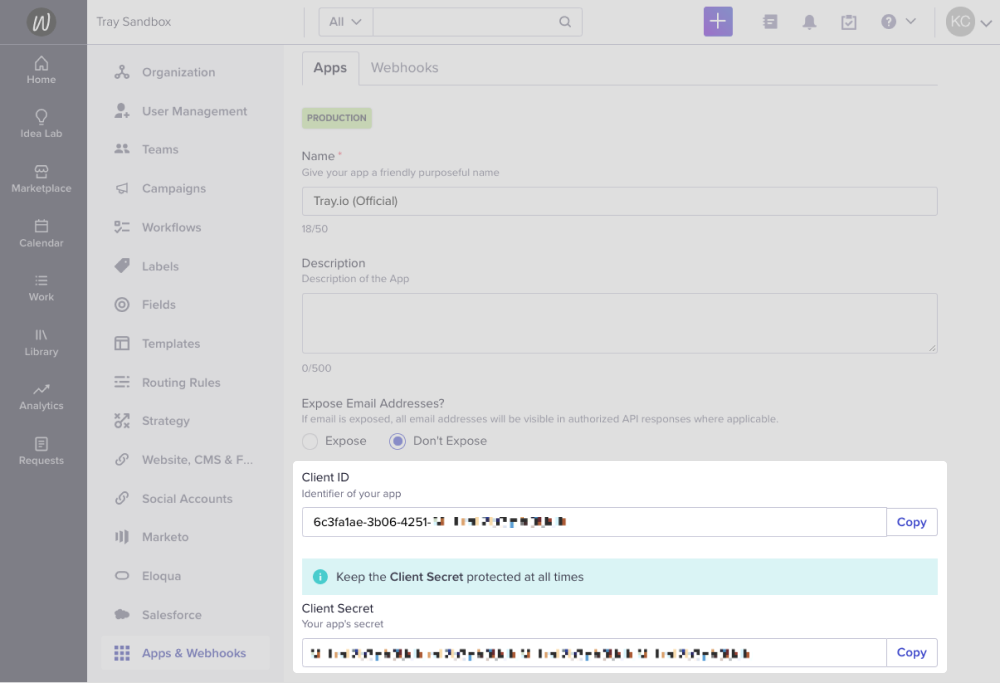Open the Calendar sidebar icon
Viewport: 1000px width, 683px height.
tap(41, 227)
